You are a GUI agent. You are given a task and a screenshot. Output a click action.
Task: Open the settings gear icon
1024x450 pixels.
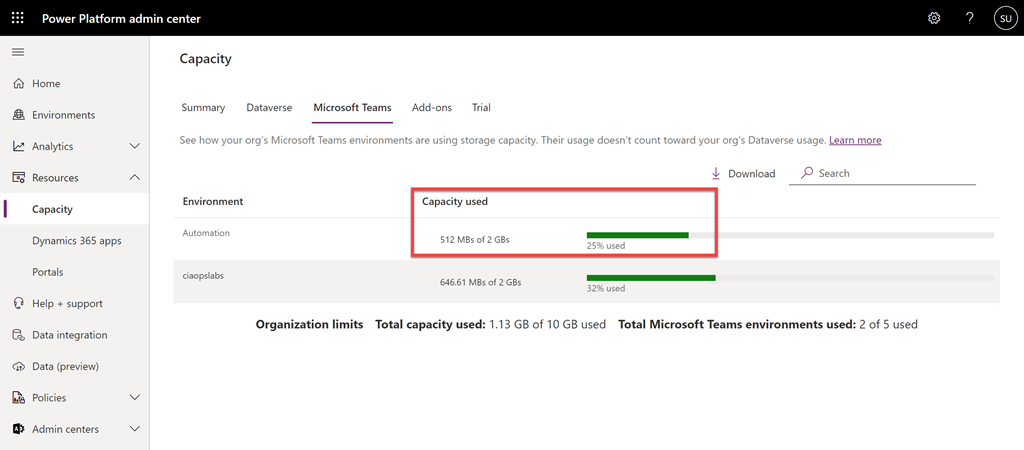pyautogui.click(x=934, y=18)
